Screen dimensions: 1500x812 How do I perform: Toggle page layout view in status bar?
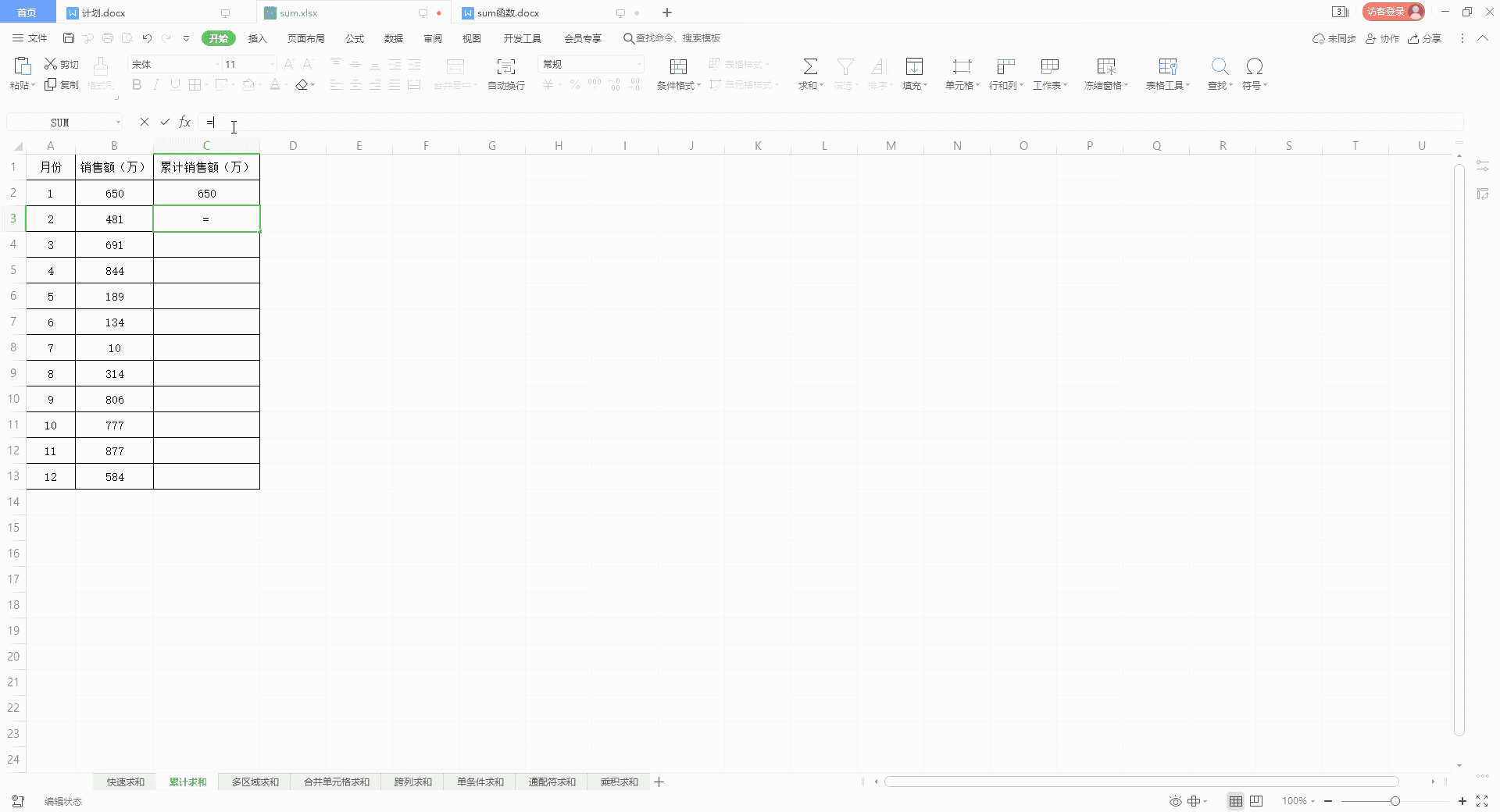(1256, 801)
